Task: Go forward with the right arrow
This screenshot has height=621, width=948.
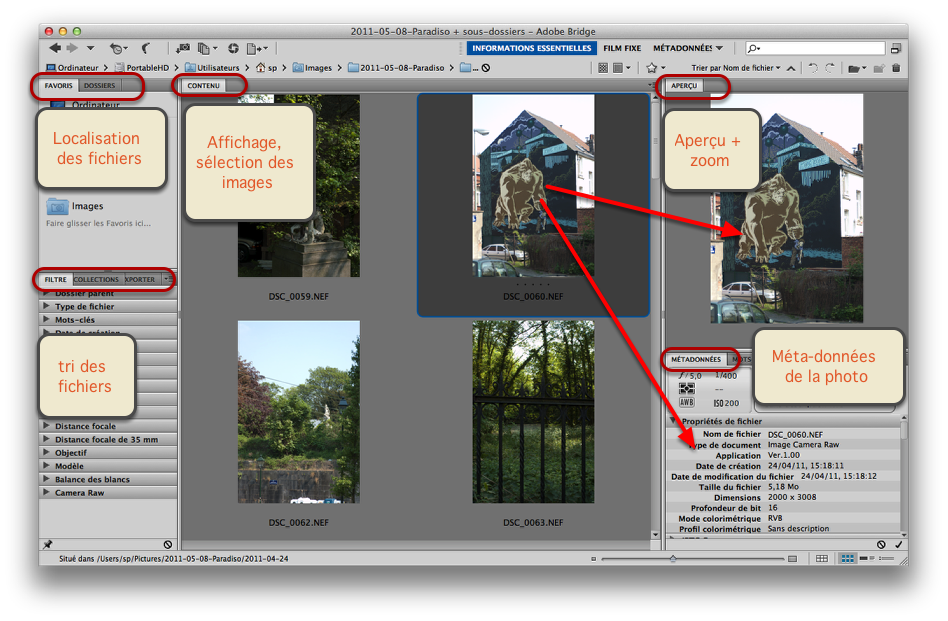Action: [73, 48]
